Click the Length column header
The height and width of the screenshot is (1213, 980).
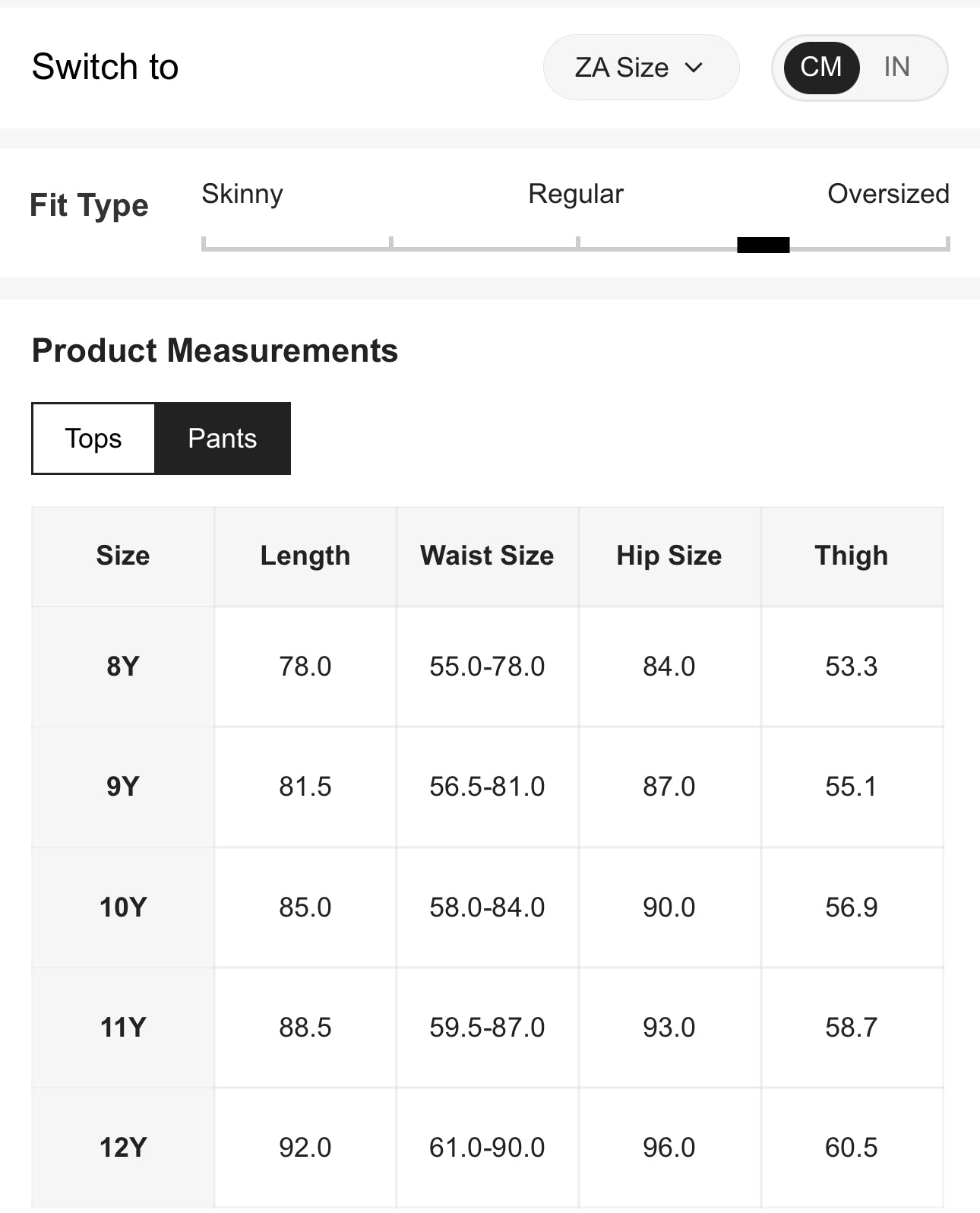tap(305, 556)
